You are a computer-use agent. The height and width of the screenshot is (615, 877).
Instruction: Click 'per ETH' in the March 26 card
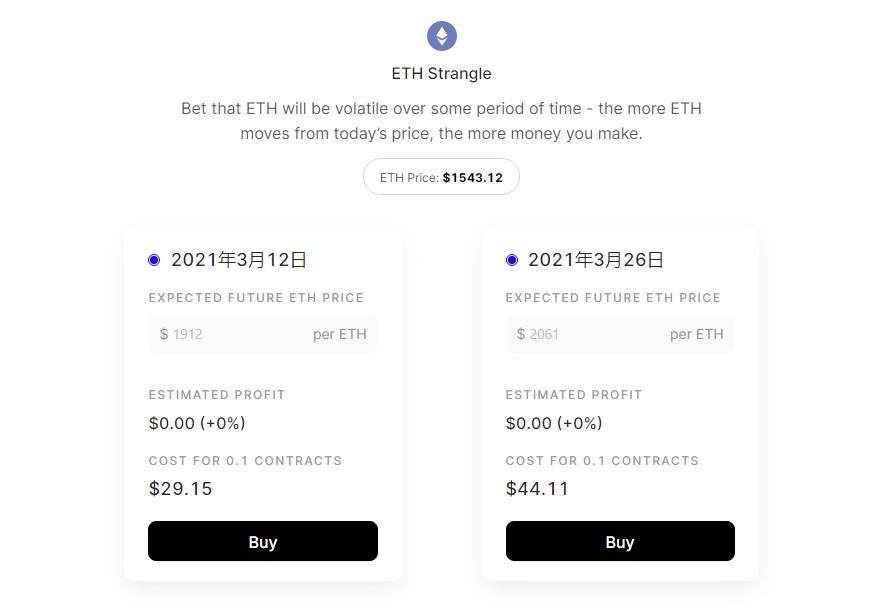pos(697,334)
